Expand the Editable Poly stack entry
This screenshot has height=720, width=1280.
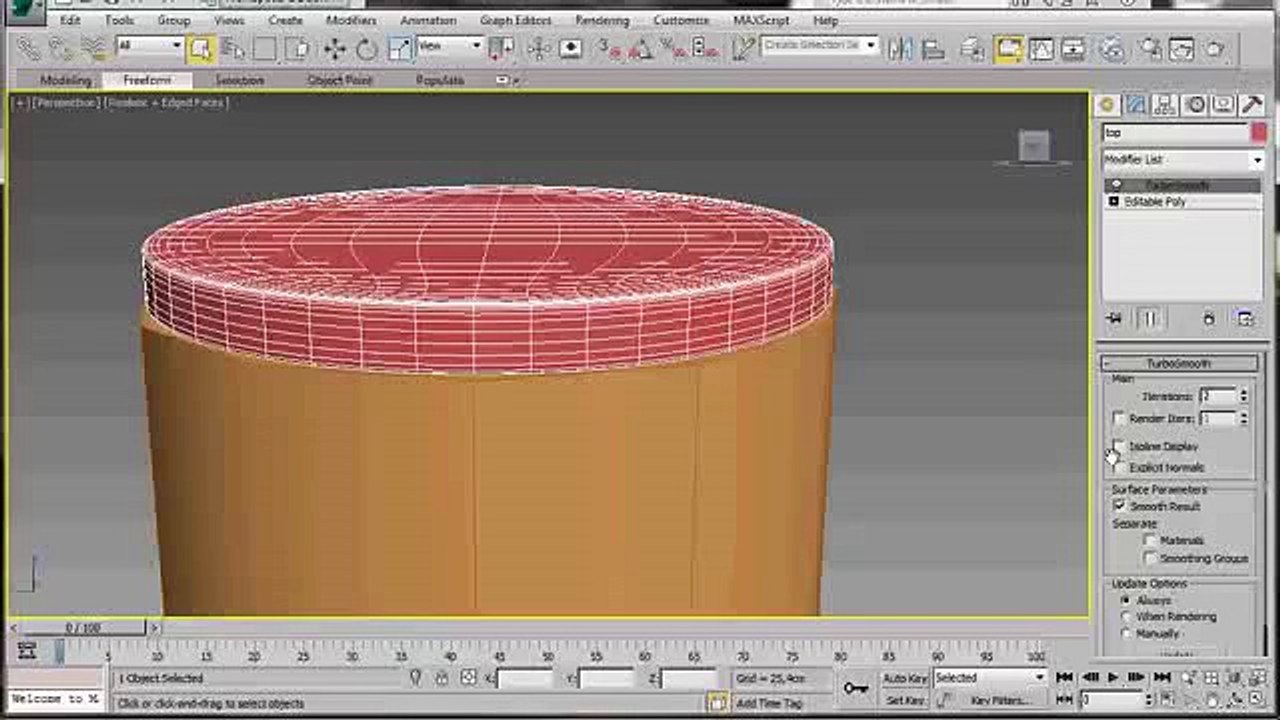1114,201
